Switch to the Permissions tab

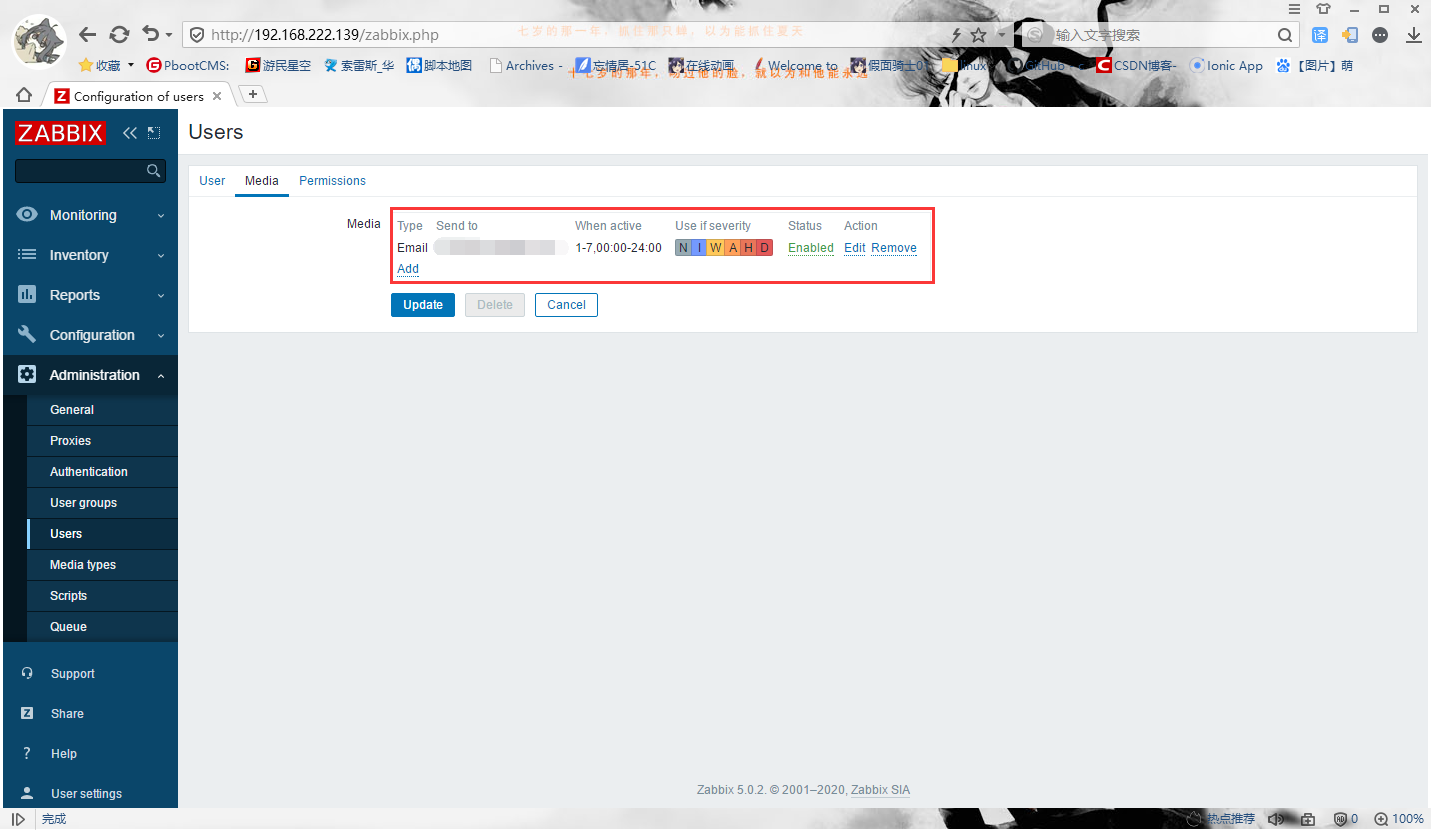click(332, 181)
